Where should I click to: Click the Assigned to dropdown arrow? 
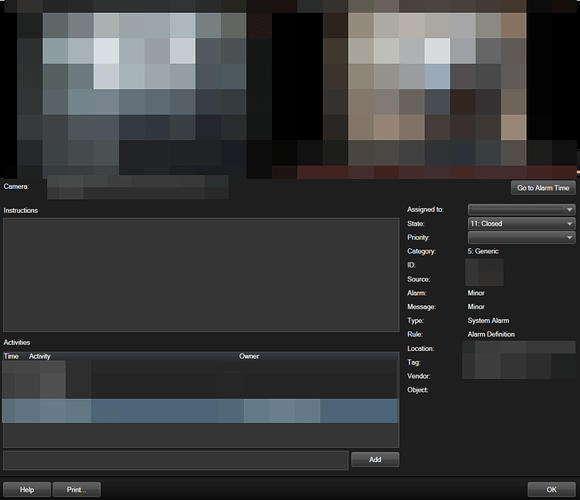point(569,210)
